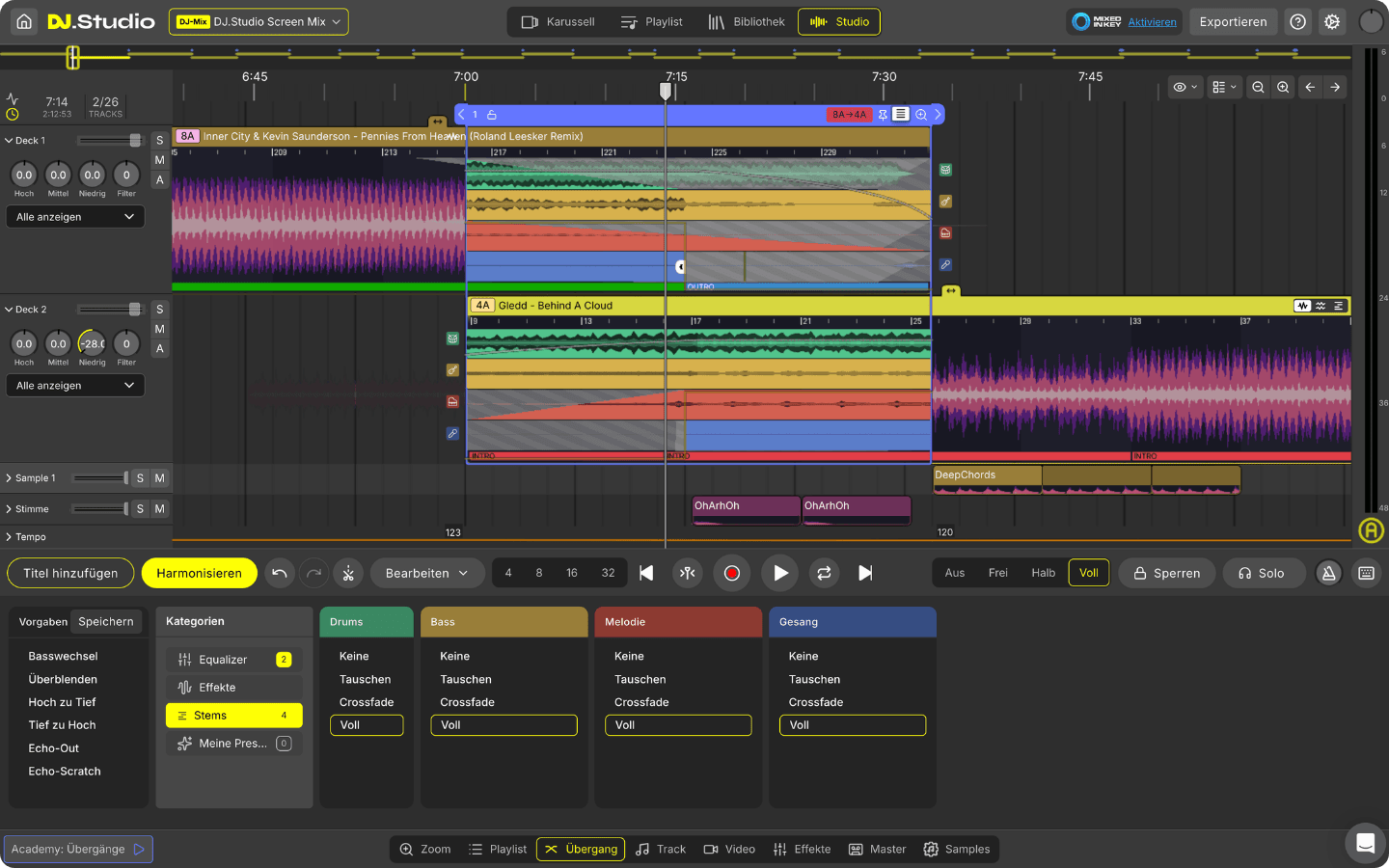Open the DJ.Studio Screen Mix dropdown

(259, 21)
